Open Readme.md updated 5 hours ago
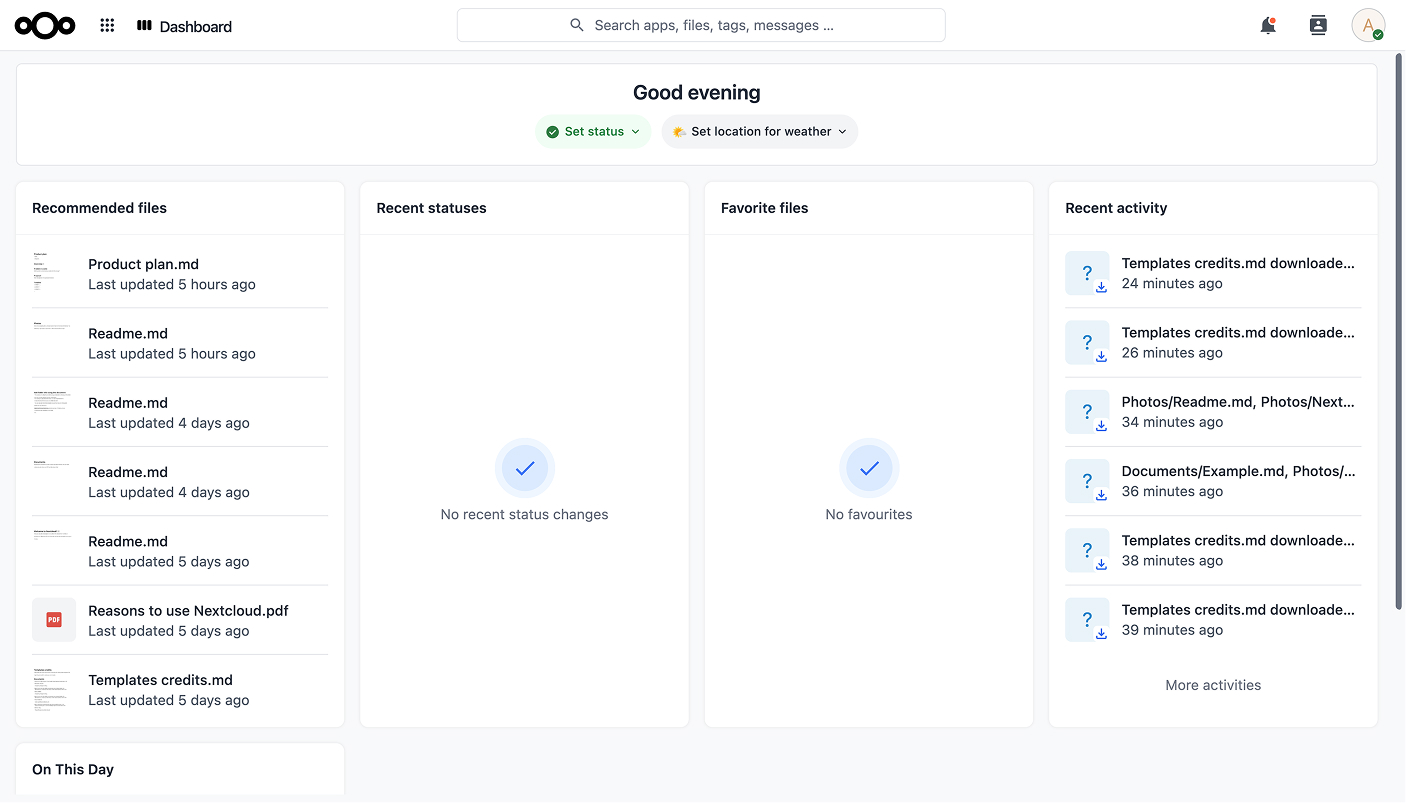 tap(180, 343)
